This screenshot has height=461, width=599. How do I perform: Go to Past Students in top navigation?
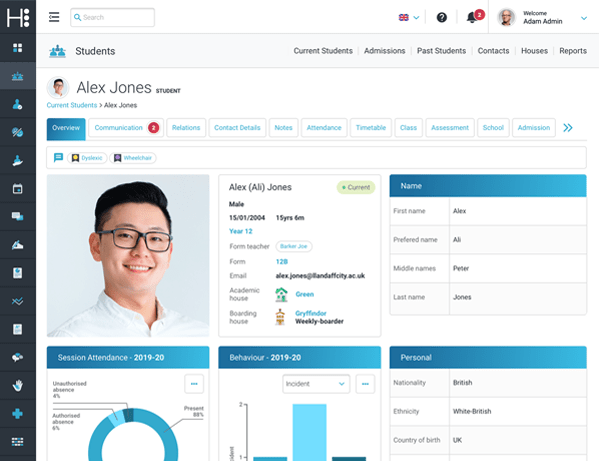442,51
